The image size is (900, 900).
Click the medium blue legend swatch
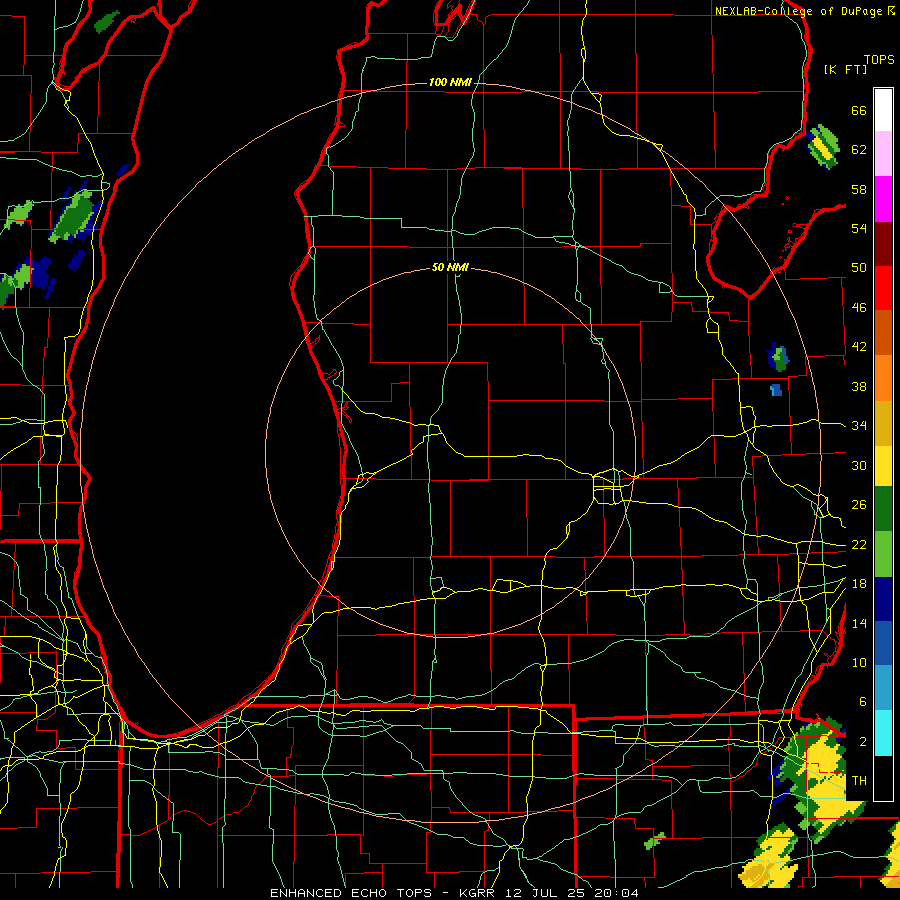pyautogui.click(x=883, y=643)
